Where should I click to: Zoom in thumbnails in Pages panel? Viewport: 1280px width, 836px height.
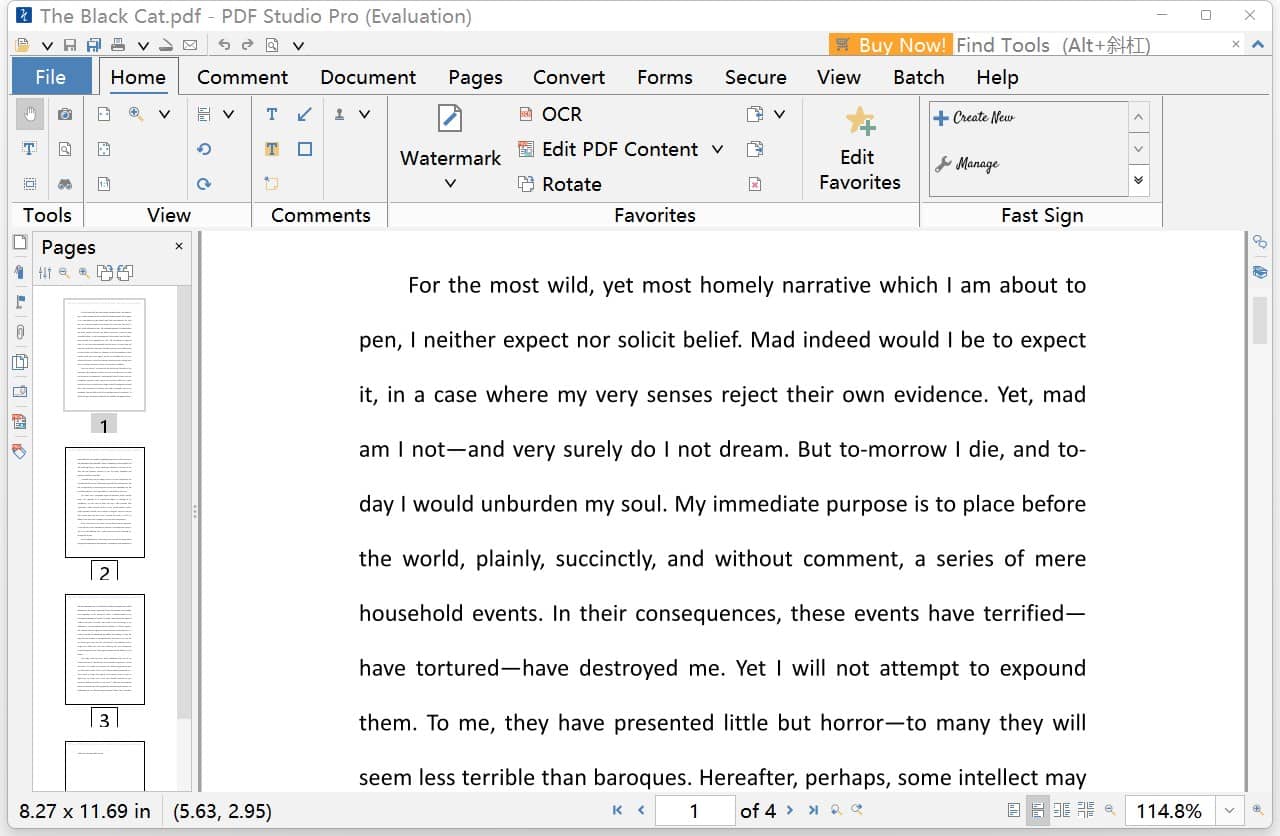(x=84, y=272)
